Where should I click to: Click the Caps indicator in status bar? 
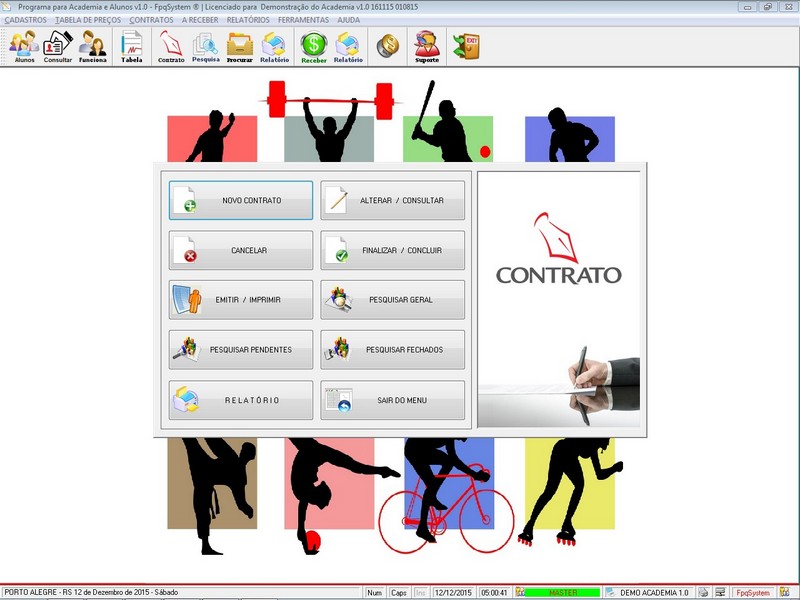[x=398, y=593]
